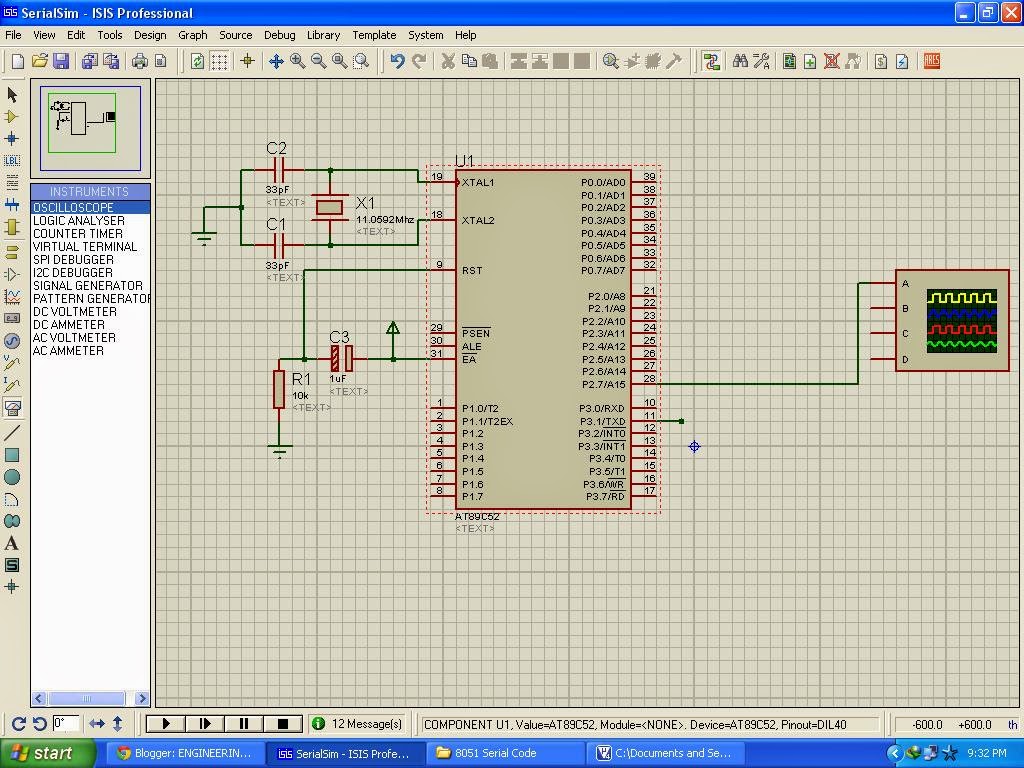Open the Library menu
Viewport: 1024px width, 768px height.
323,35
